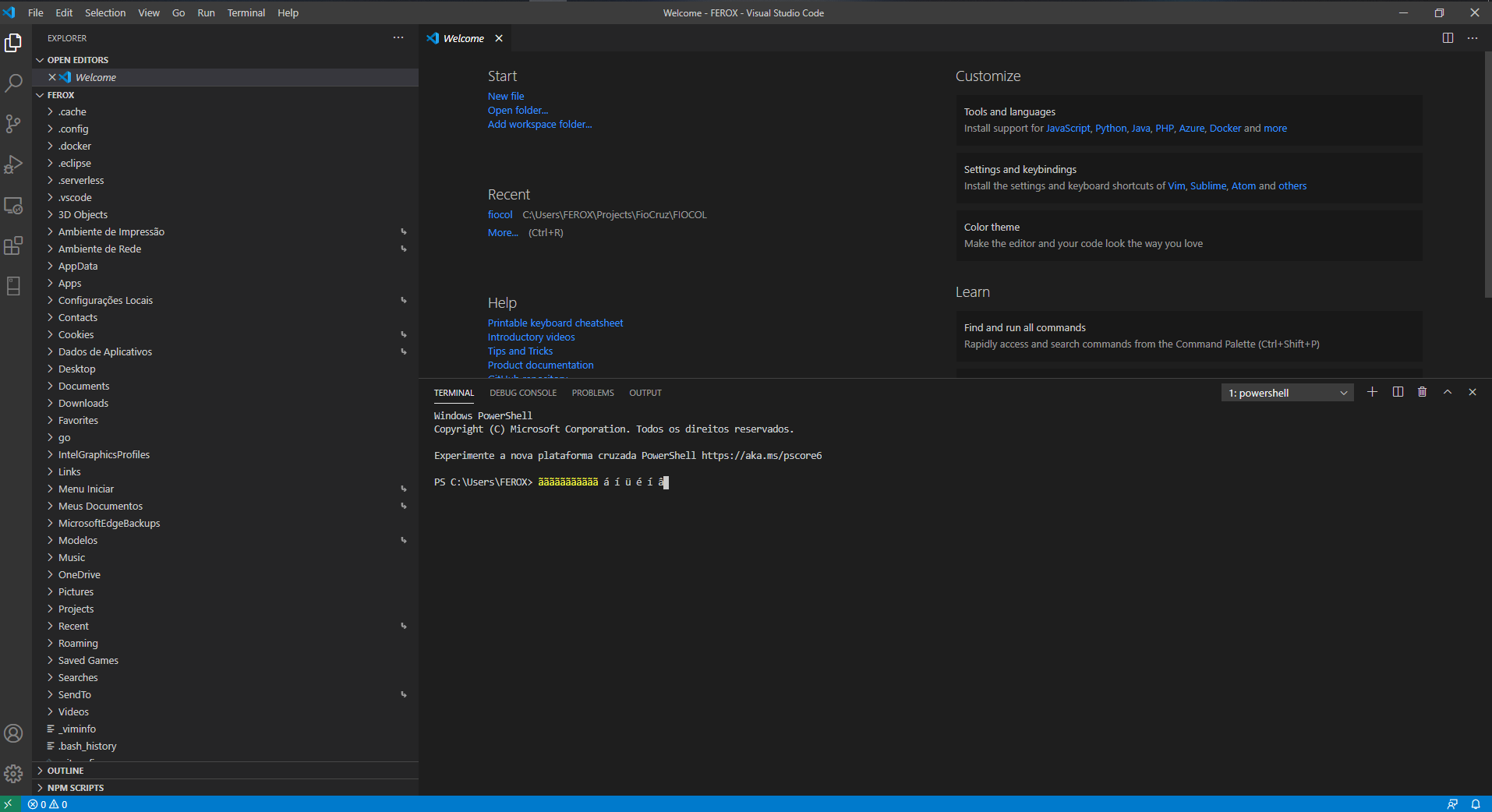Screen dimensions: 1492x812
Task: Expand the Downloads folder
Action: pos(226,403)
